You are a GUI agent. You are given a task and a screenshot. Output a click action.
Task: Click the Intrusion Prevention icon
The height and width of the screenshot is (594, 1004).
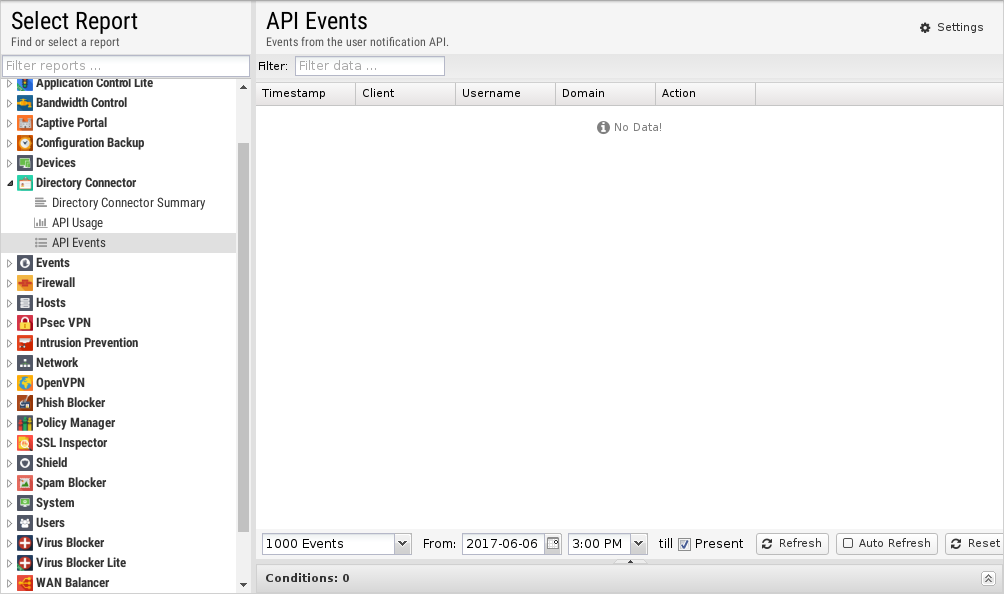click(x=24, y=343)
